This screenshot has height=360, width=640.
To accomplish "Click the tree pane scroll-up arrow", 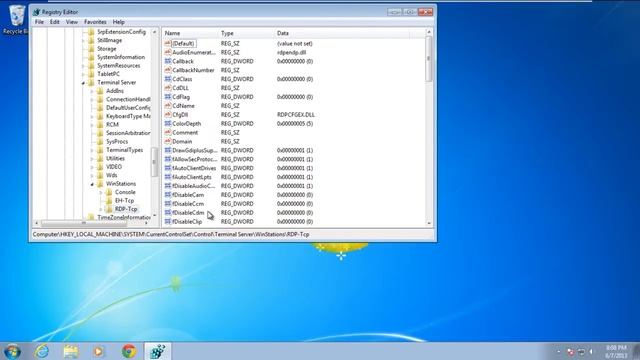I will pos(154,32).
